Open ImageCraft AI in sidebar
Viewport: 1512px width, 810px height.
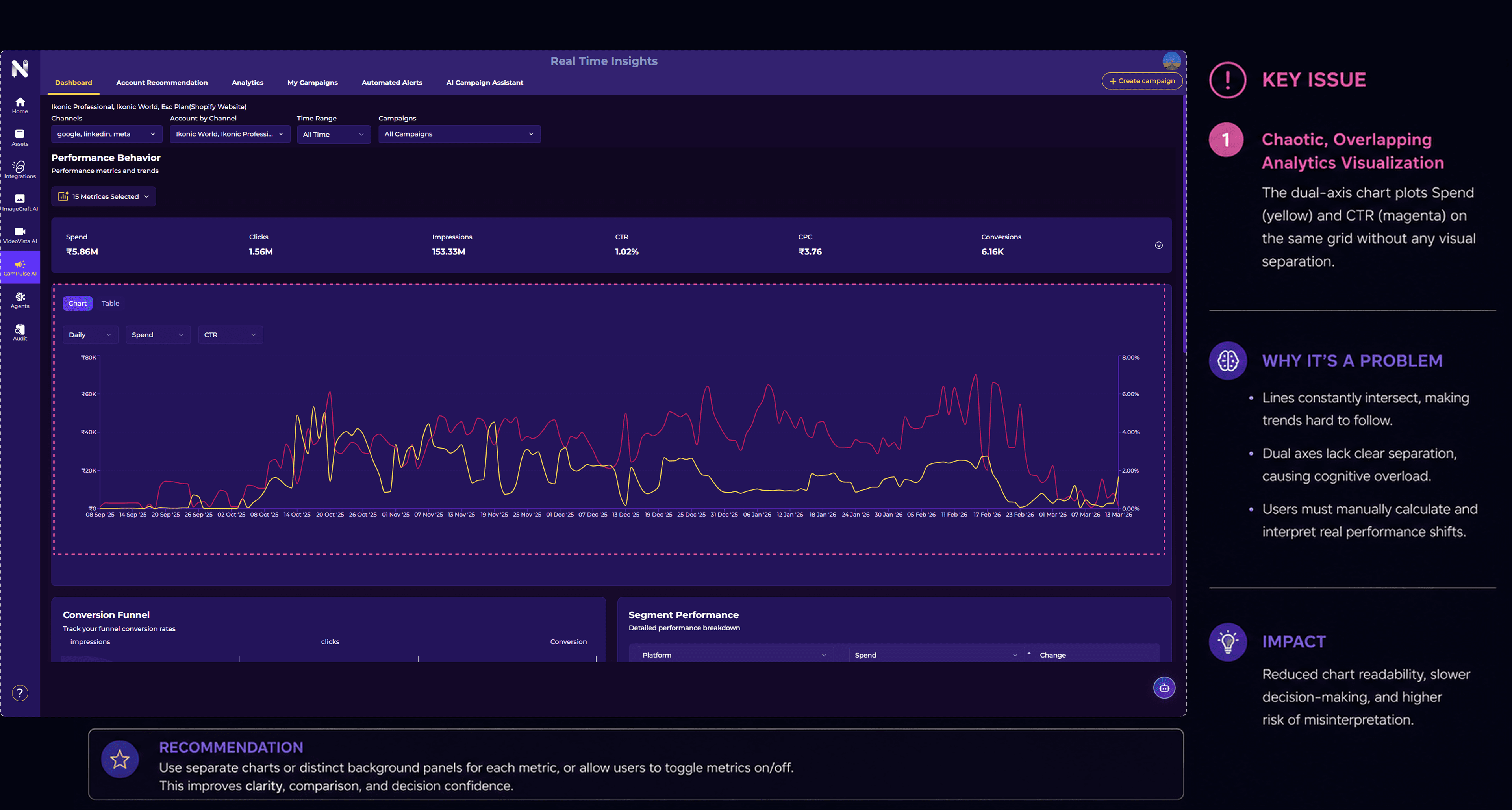click(x=20, y=202)
